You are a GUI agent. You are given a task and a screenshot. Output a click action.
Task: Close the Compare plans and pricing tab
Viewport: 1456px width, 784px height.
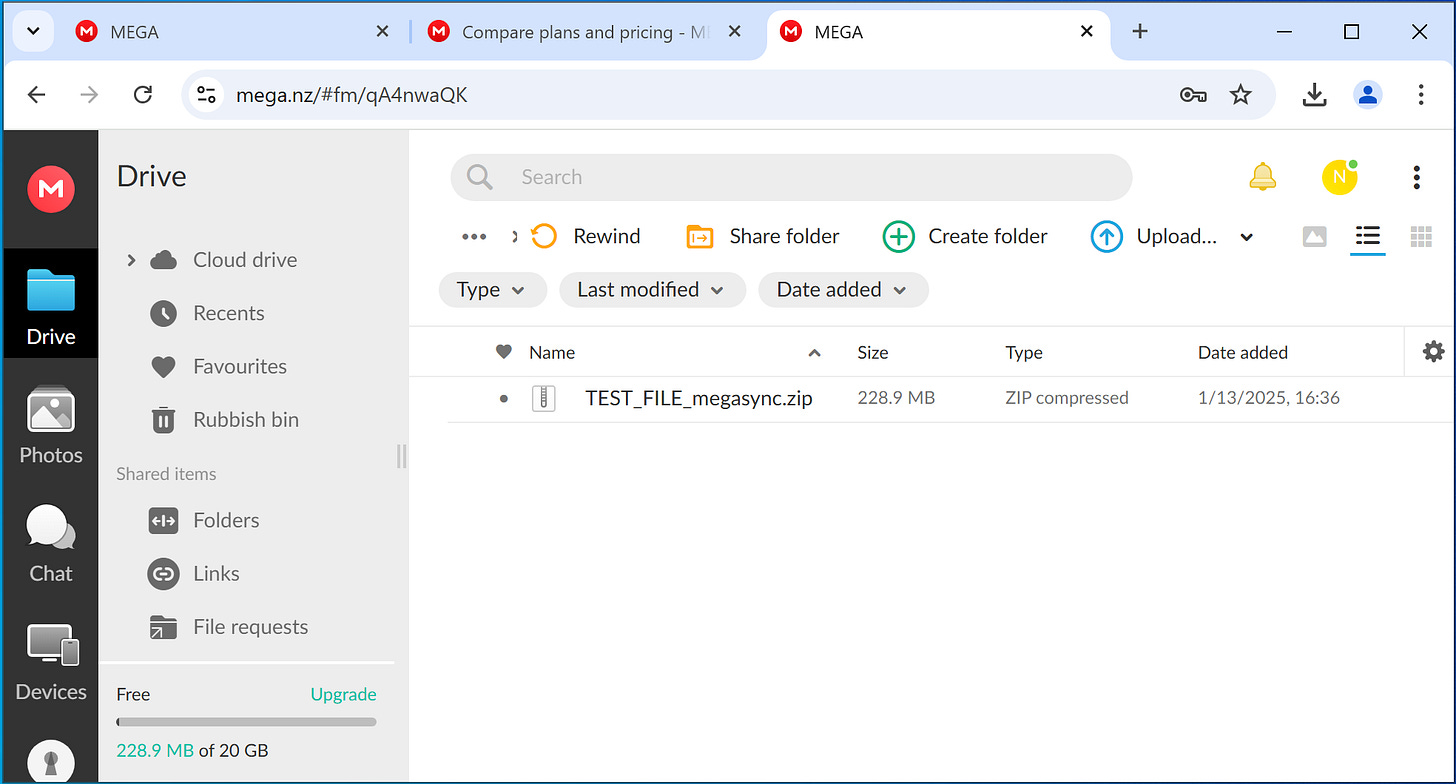click(735, 32)
